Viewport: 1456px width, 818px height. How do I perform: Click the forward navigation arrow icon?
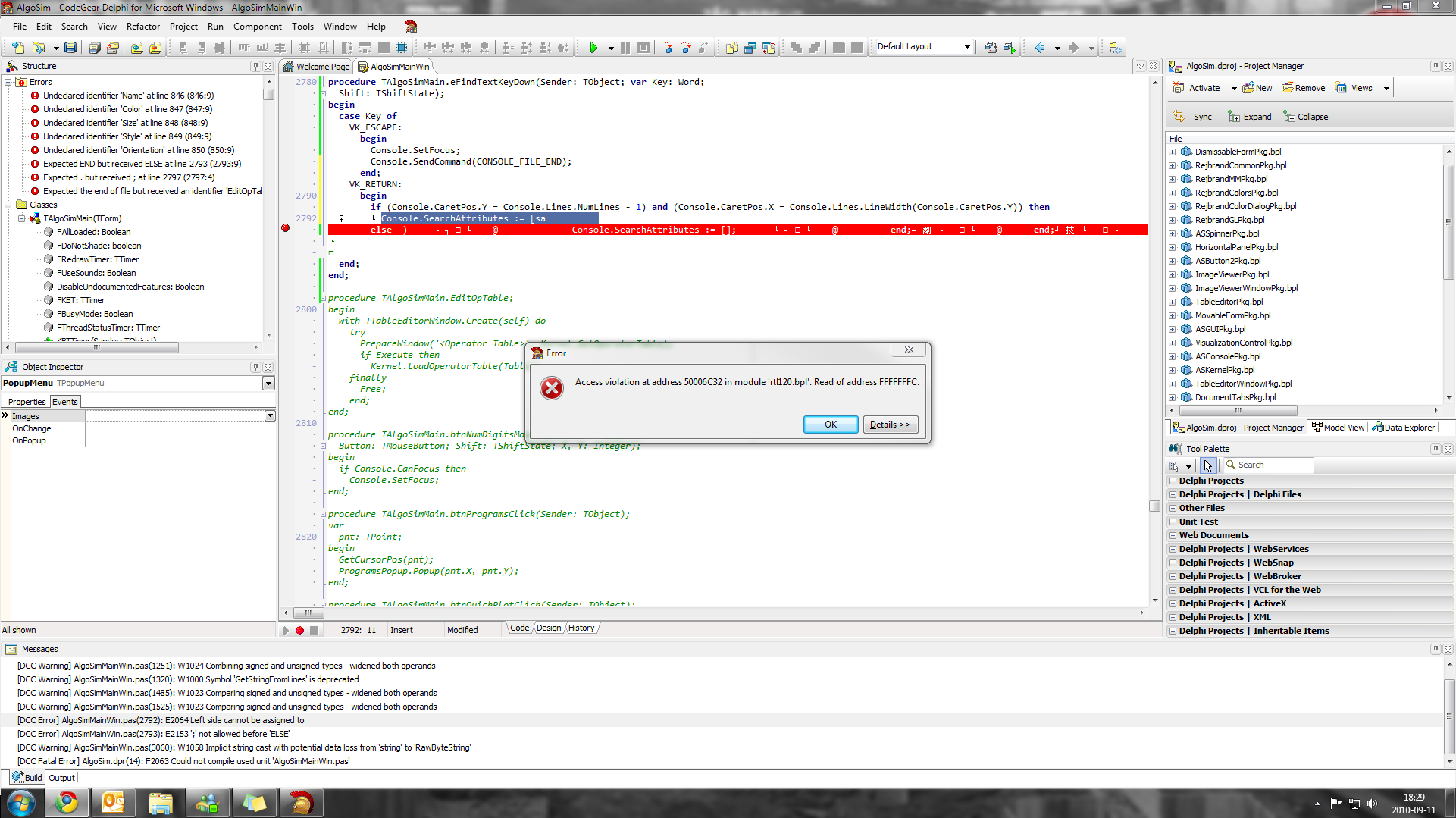coord(1074,48)
